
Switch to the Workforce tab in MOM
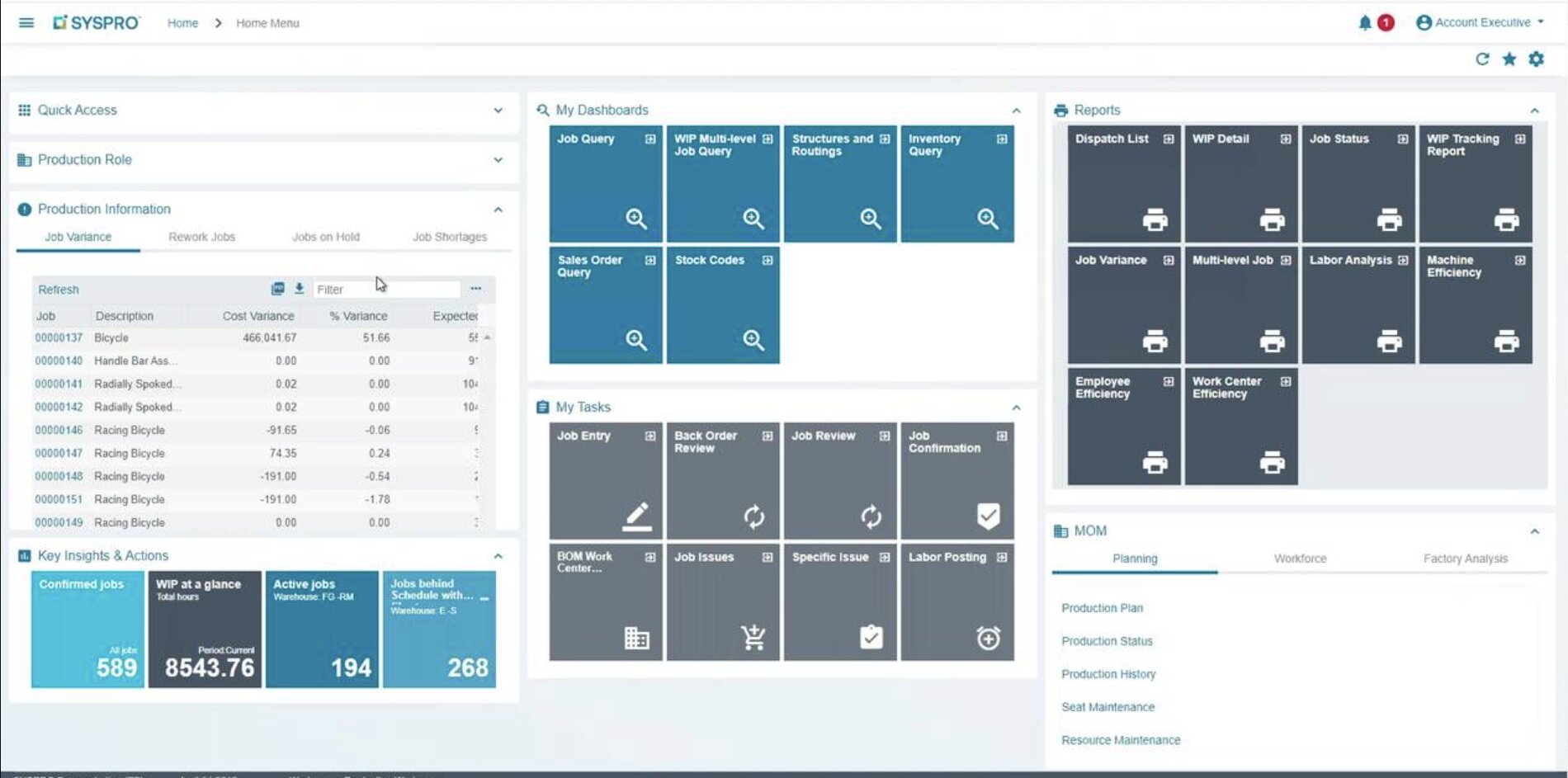(1300, 559)
